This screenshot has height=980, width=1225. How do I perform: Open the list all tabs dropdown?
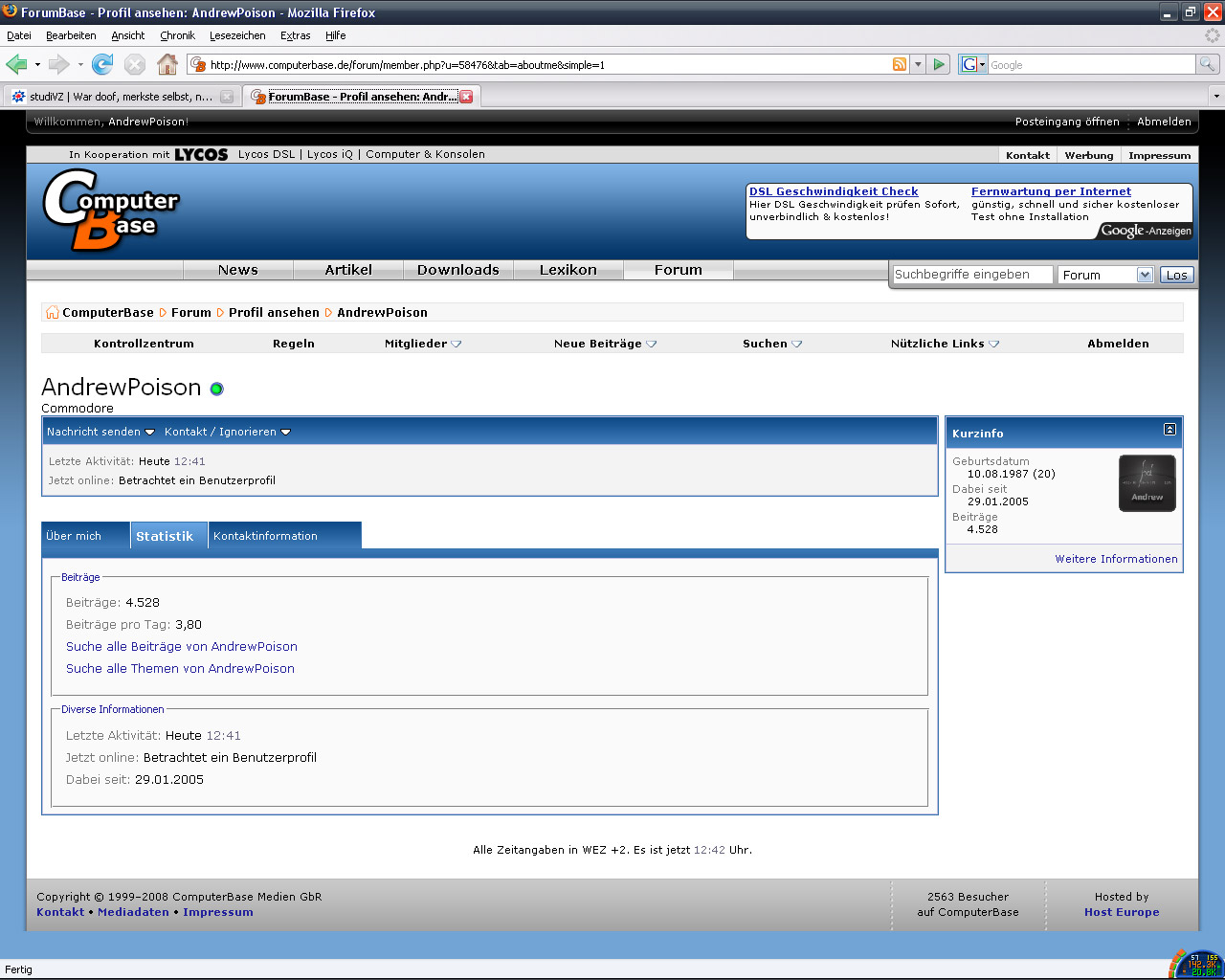point(1216,96)
